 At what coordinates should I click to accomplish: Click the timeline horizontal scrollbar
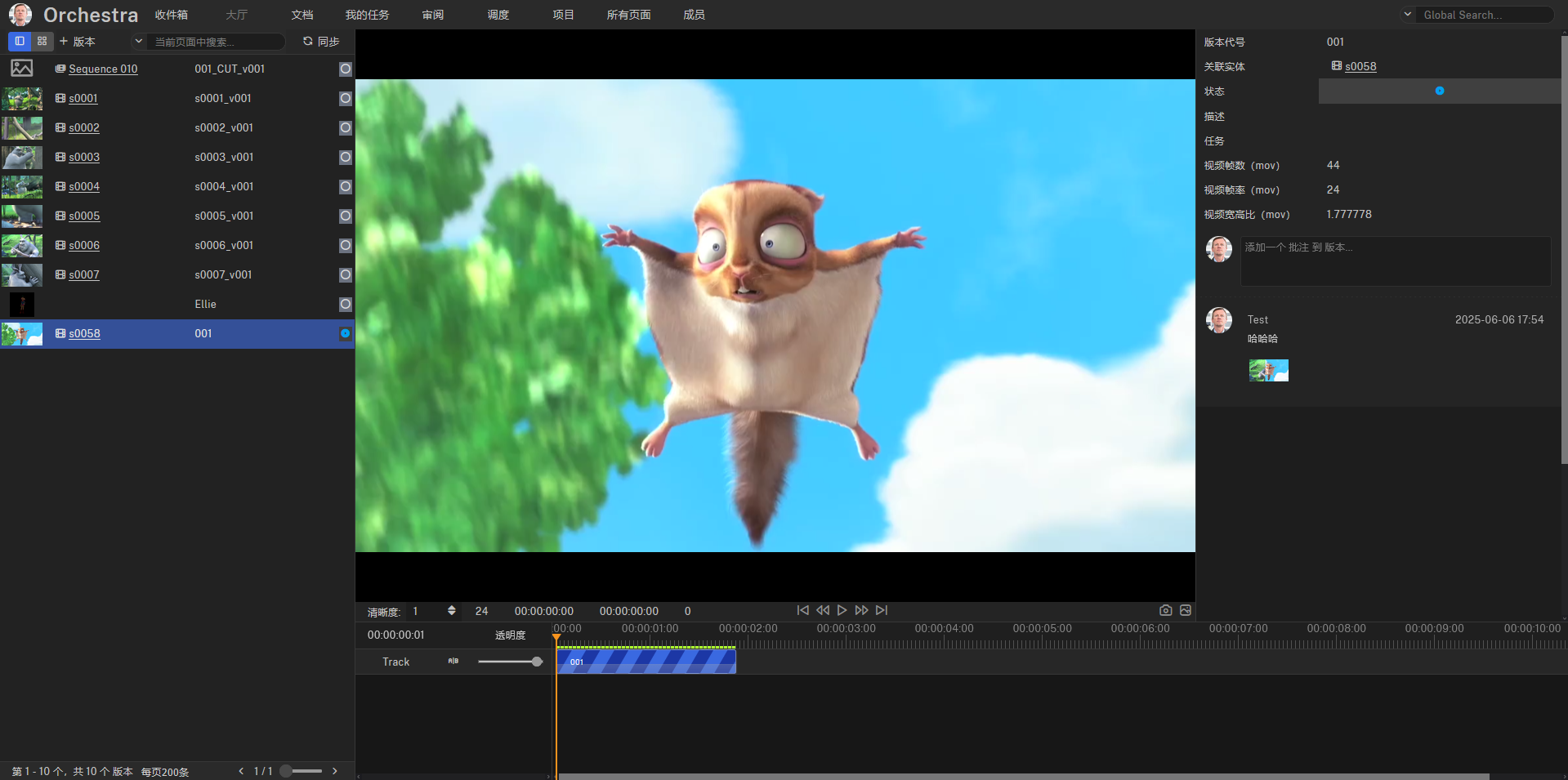click(1023, 777)
